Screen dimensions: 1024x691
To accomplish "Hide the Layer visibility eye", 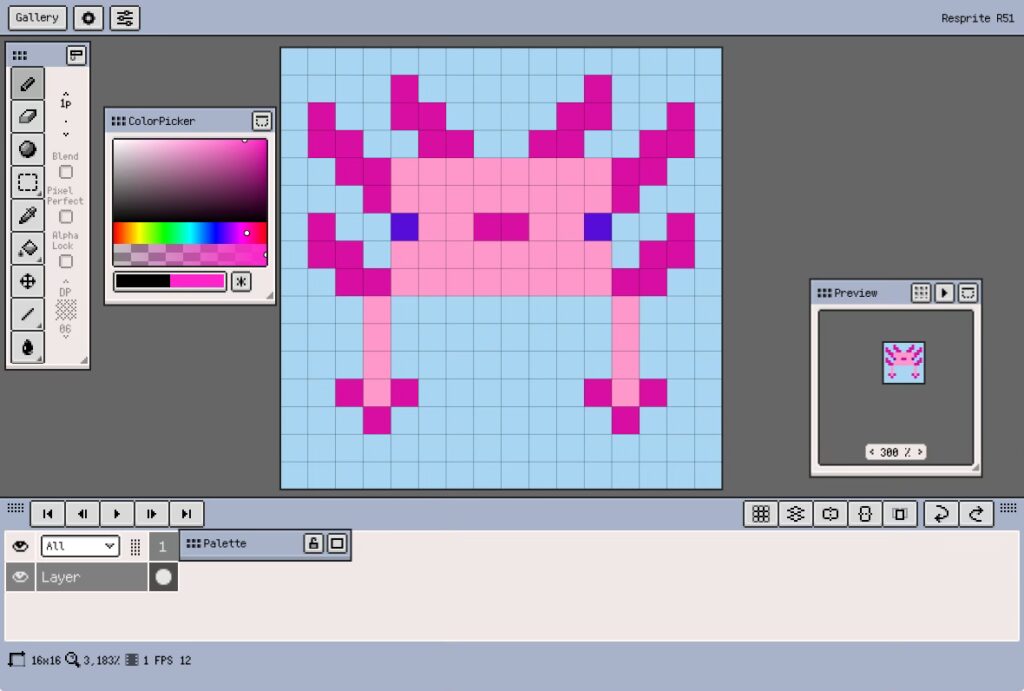I will (x=19, y=577).
